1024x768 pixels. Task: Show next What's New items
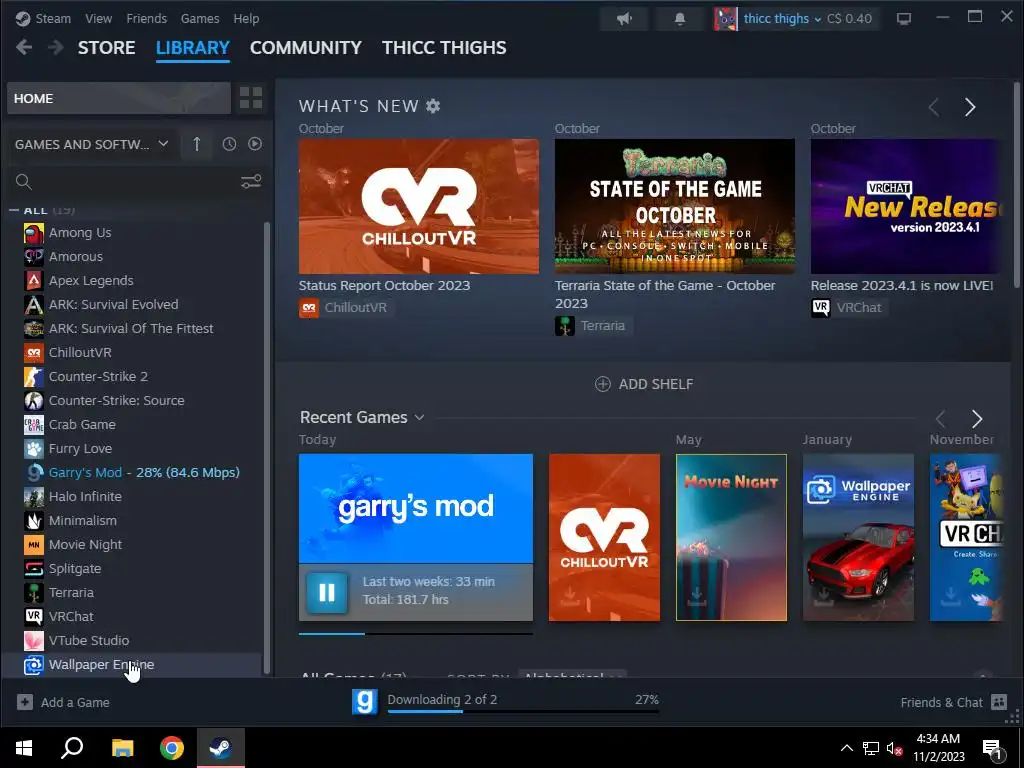pyautogui.click(x=970, y=106)
